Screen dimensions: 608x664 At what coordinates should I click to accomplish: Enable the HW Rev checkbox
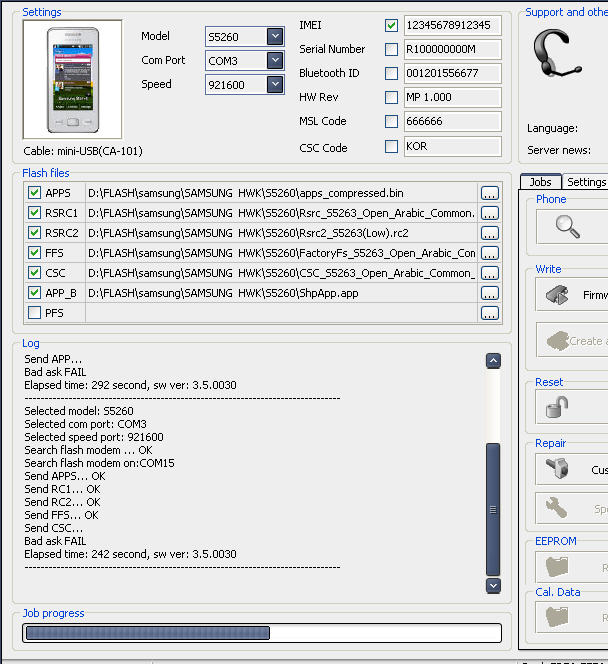pyautogui.click(x=391, y=97)
